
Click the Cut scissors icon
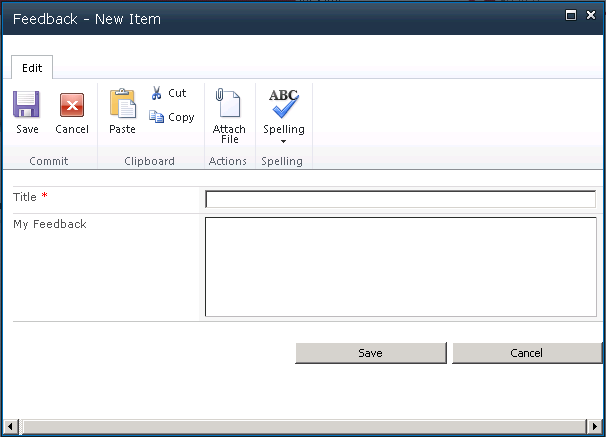[x=156, y=93]
